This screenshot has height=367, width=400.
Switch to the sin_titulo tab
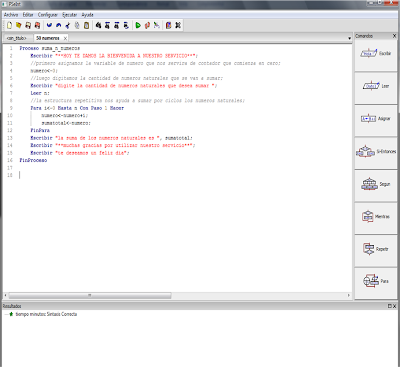pyautogui.click(x=16, y=38)
